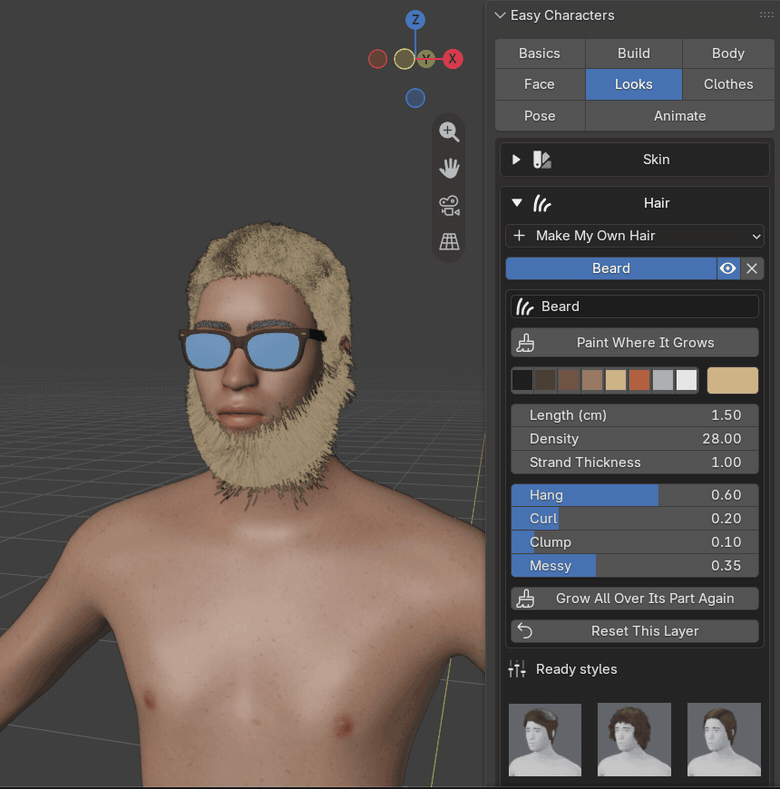This screenshot has height=789, width=780.
Task: Click the Length (cm) value field
Action: (635, 415)
